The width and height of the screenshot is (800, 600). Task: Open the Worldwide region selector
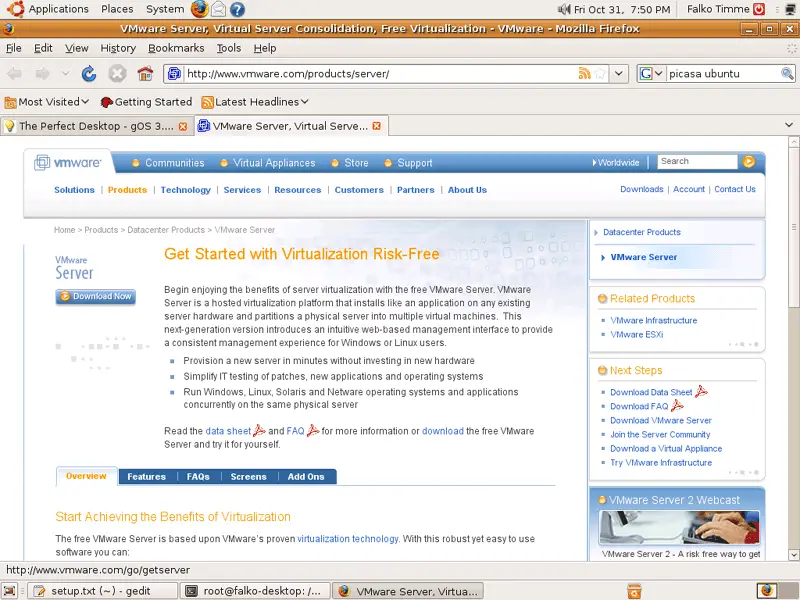[616, 163]
